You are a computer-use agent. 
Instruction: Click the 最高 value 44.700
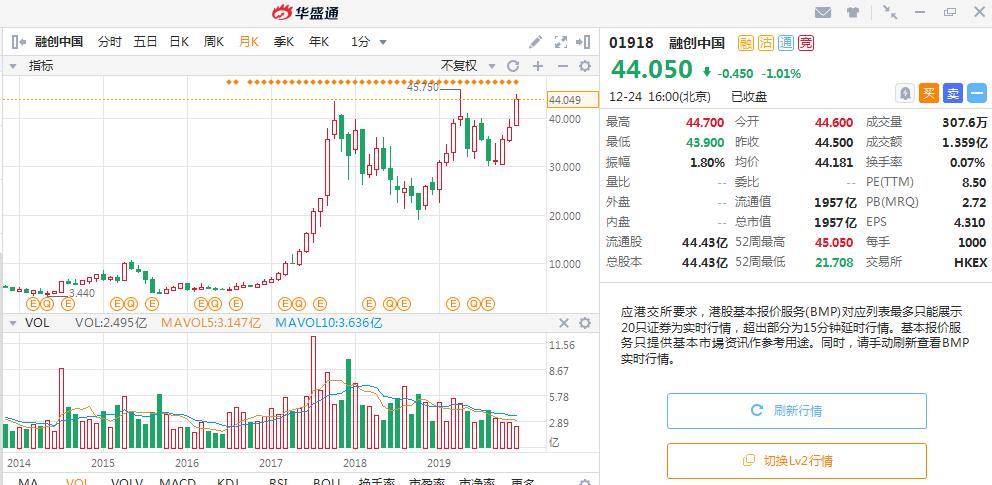705,123
